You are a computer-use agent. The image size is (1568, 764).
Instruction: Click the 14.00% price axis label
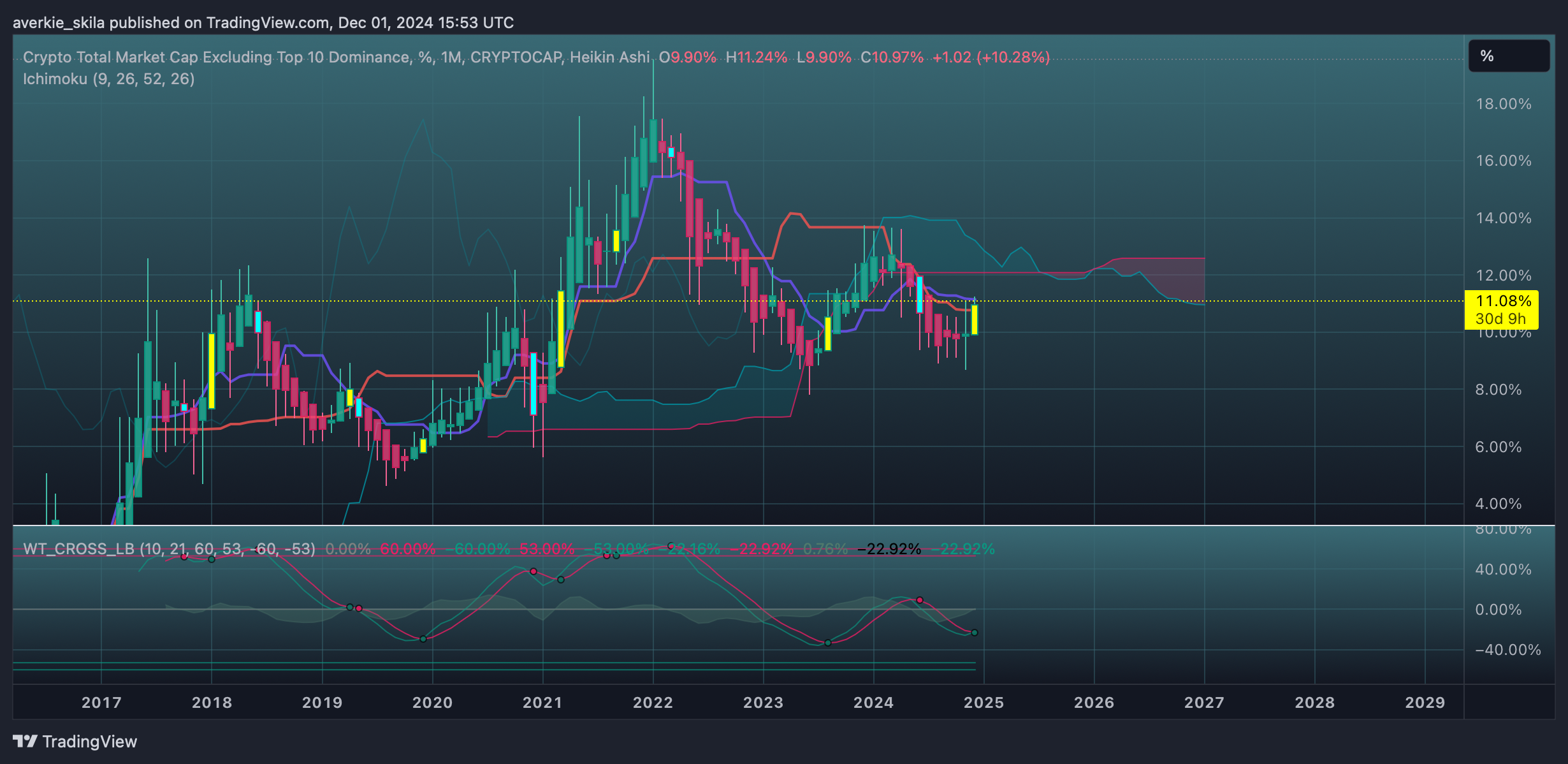pyautogui.click(x=1504, y=218)
